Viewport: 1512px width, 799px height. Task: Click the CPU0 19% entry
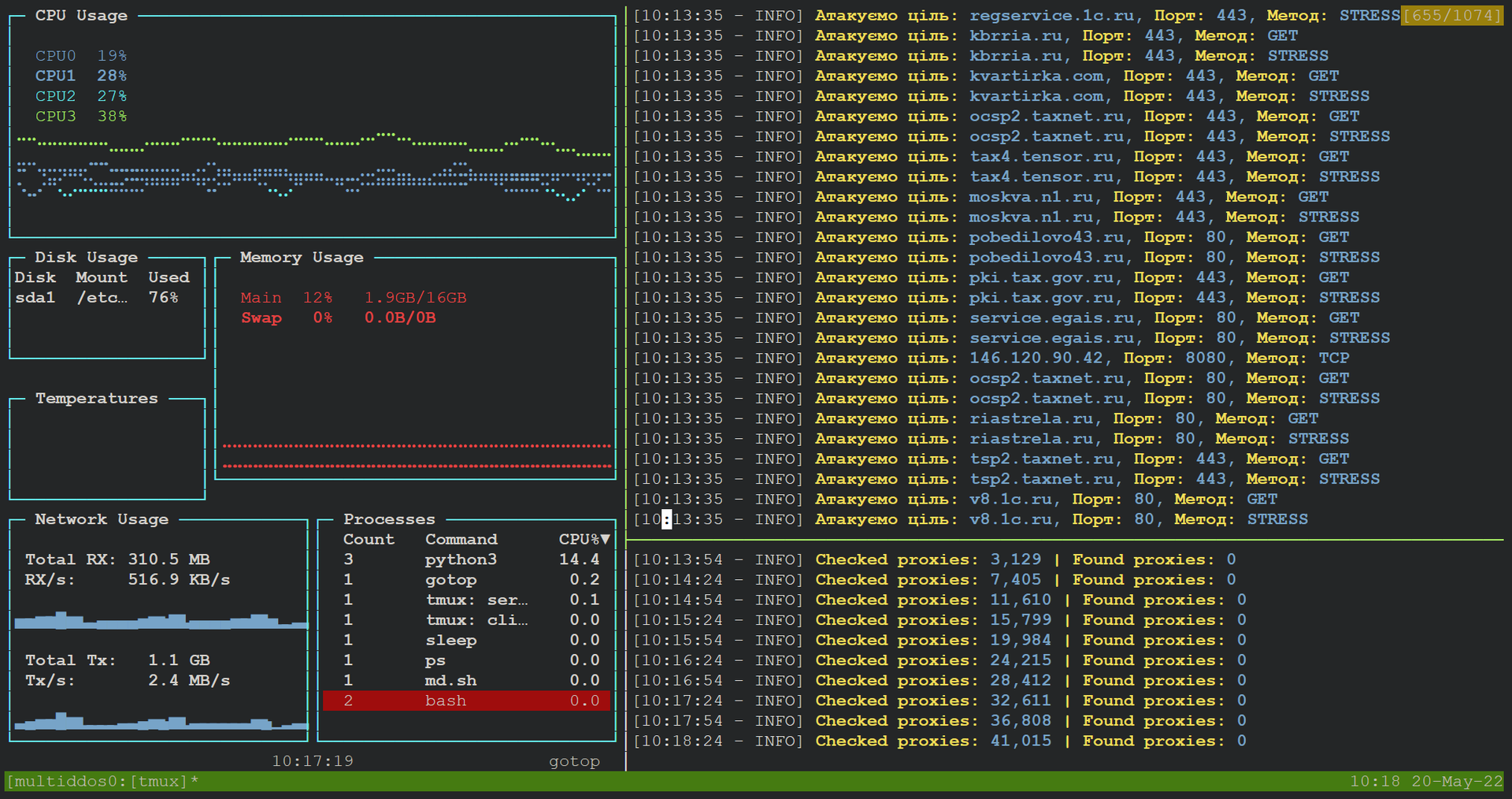coord(81,56)
